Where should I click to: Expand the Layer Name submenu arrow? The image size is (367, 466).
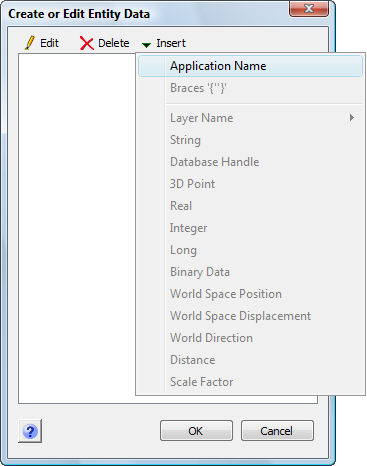352,117
